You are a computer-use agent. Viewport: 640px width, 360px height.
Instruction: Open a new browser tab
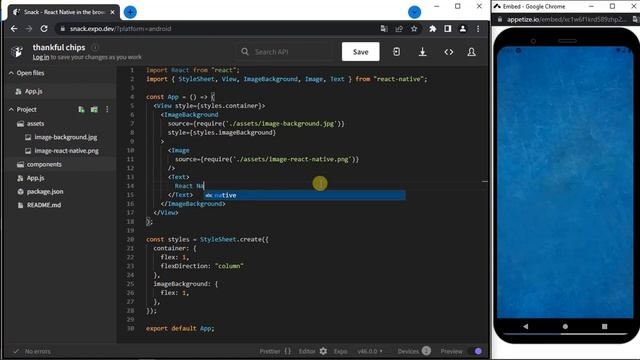tap(130, 12)
